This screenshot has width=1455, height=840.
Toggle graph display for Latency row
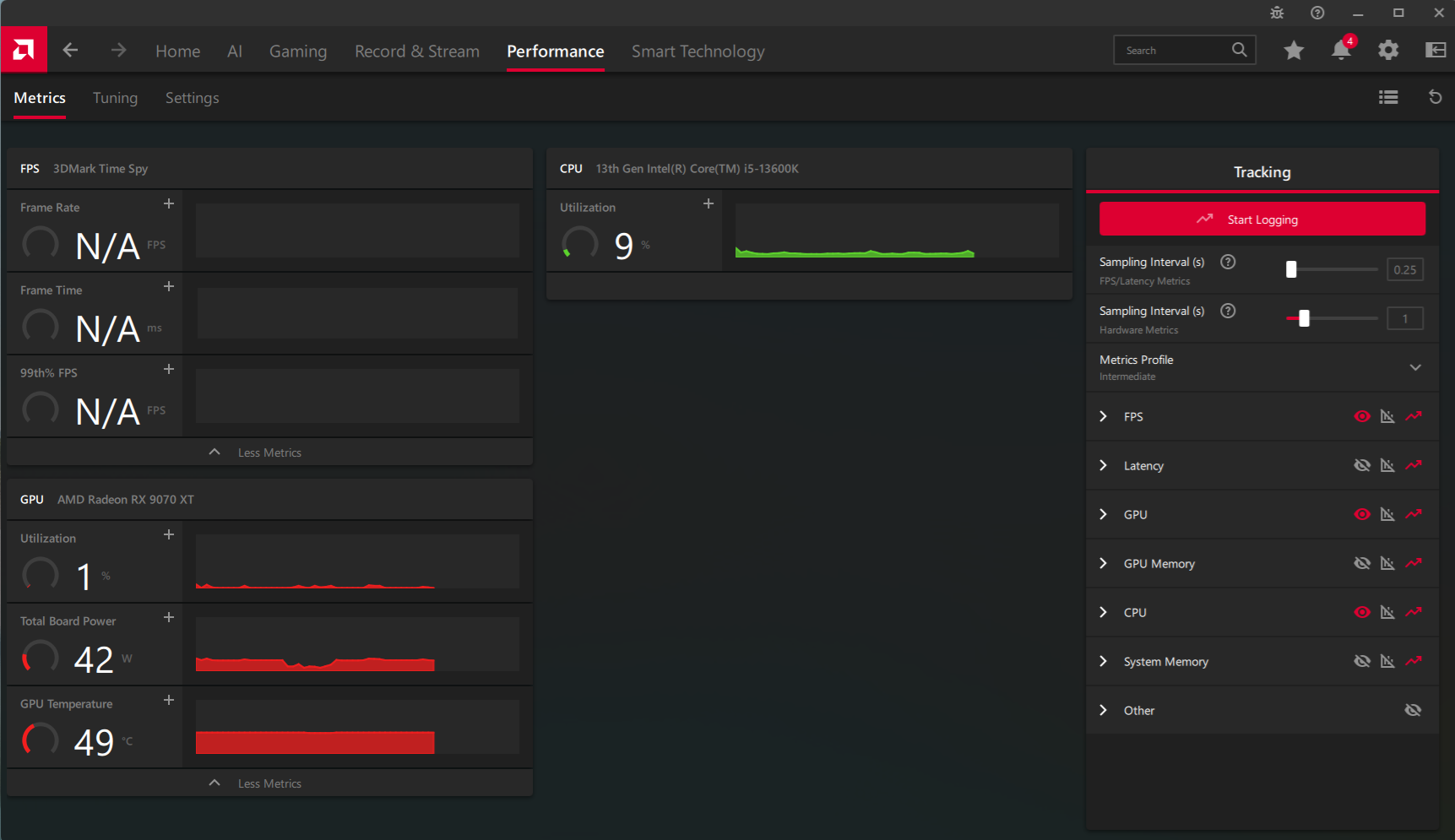click(x=1387, y=465)
